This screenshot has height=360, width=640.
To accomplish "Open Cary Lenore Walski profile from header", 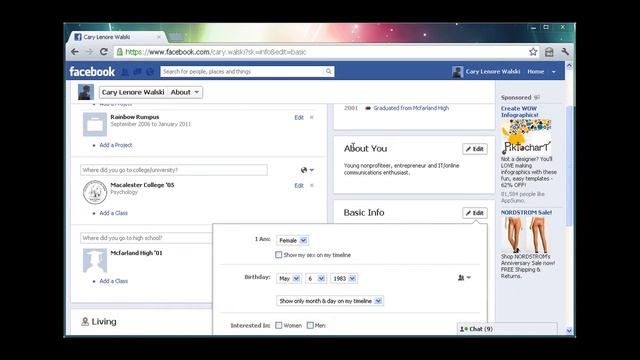I will click(493, 71).
